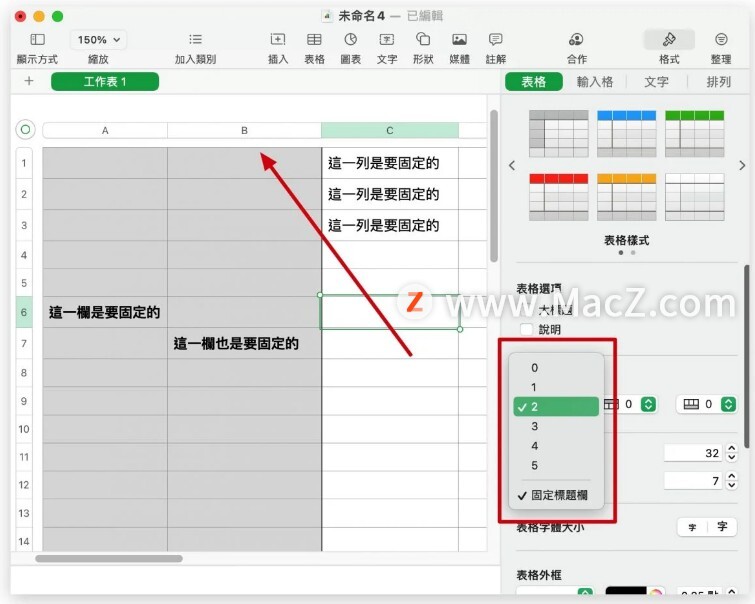This screenshot has height=604, width=755.
Task: Adjust the column count stepper beside 7
Action: coord(731,480)
